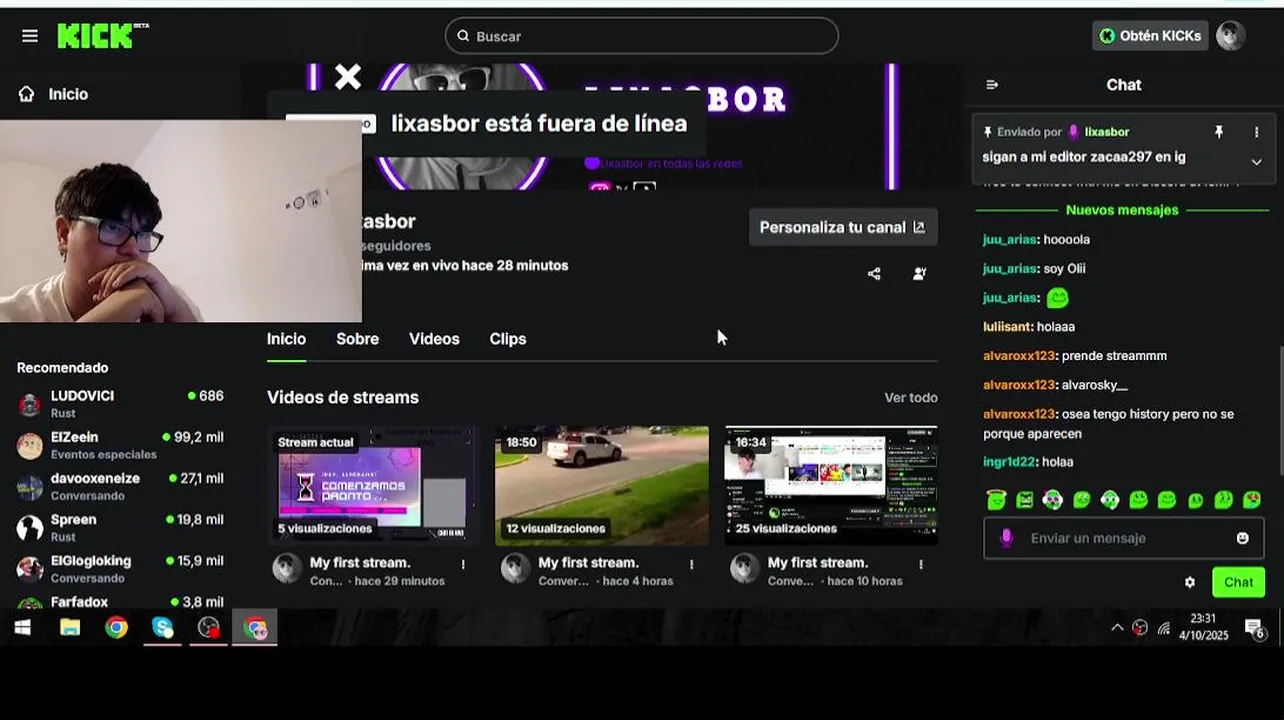Unpin the pinned chat message
This screenshot has width=1284, height=720.
[x=1219, y=132]
